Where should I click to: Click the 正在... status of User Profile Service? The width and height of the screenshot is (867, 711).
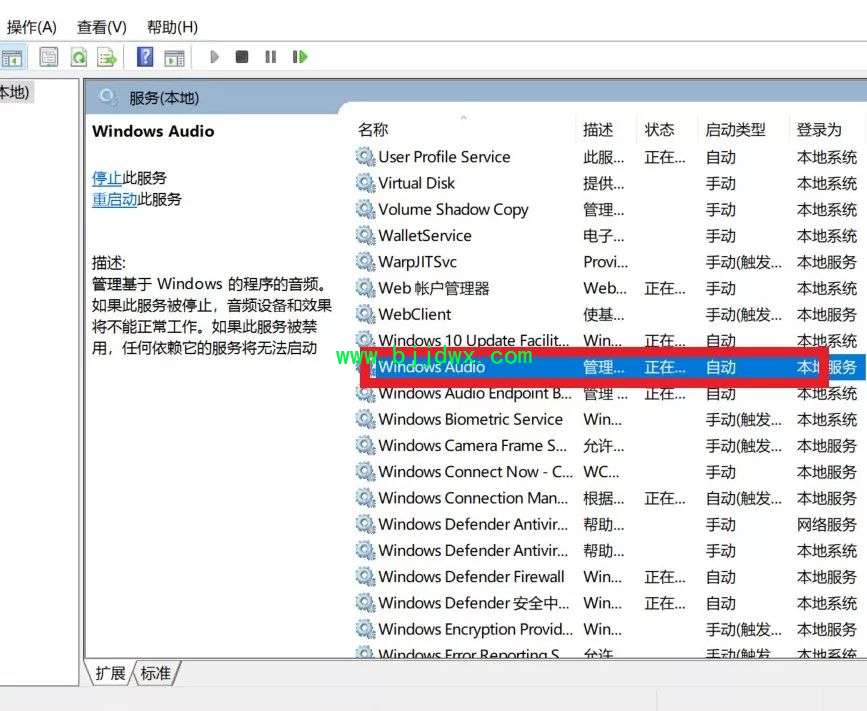[x=665, y=157]
